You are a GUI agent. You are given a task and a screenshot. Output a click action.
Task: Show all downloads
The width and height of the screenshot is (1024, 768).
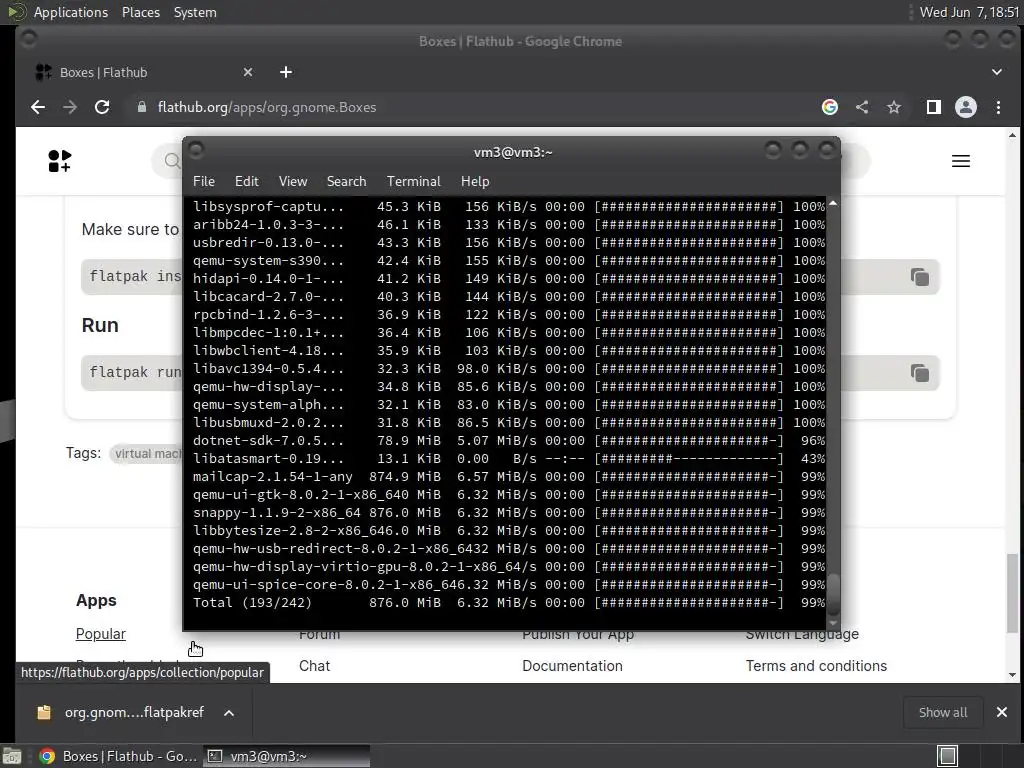pos(942,712)
